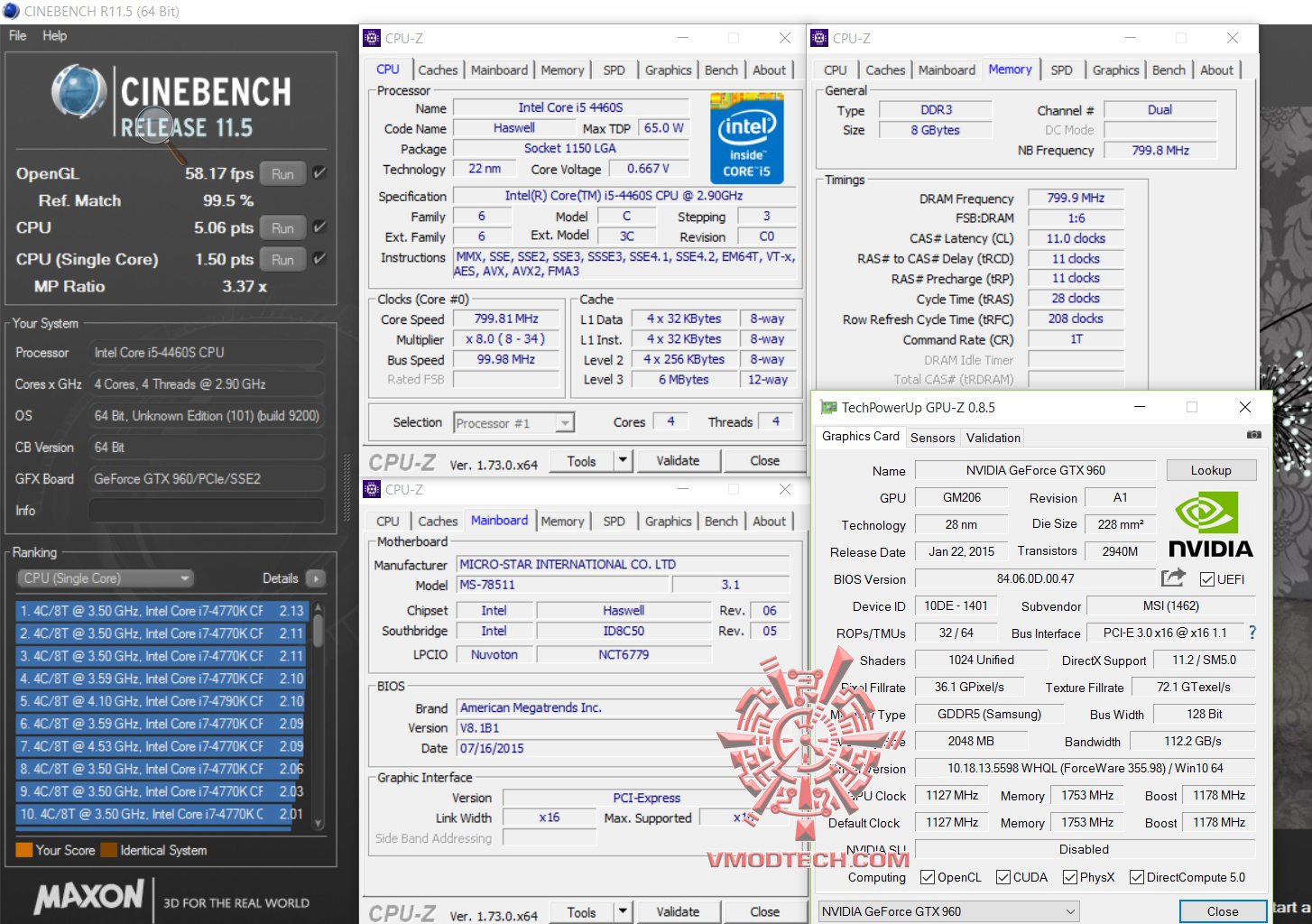Toggle the CPU (Single Core) test checkbox
Image resolution: width=1312 pixels, height=924 pixels.
tap(319, 259)
